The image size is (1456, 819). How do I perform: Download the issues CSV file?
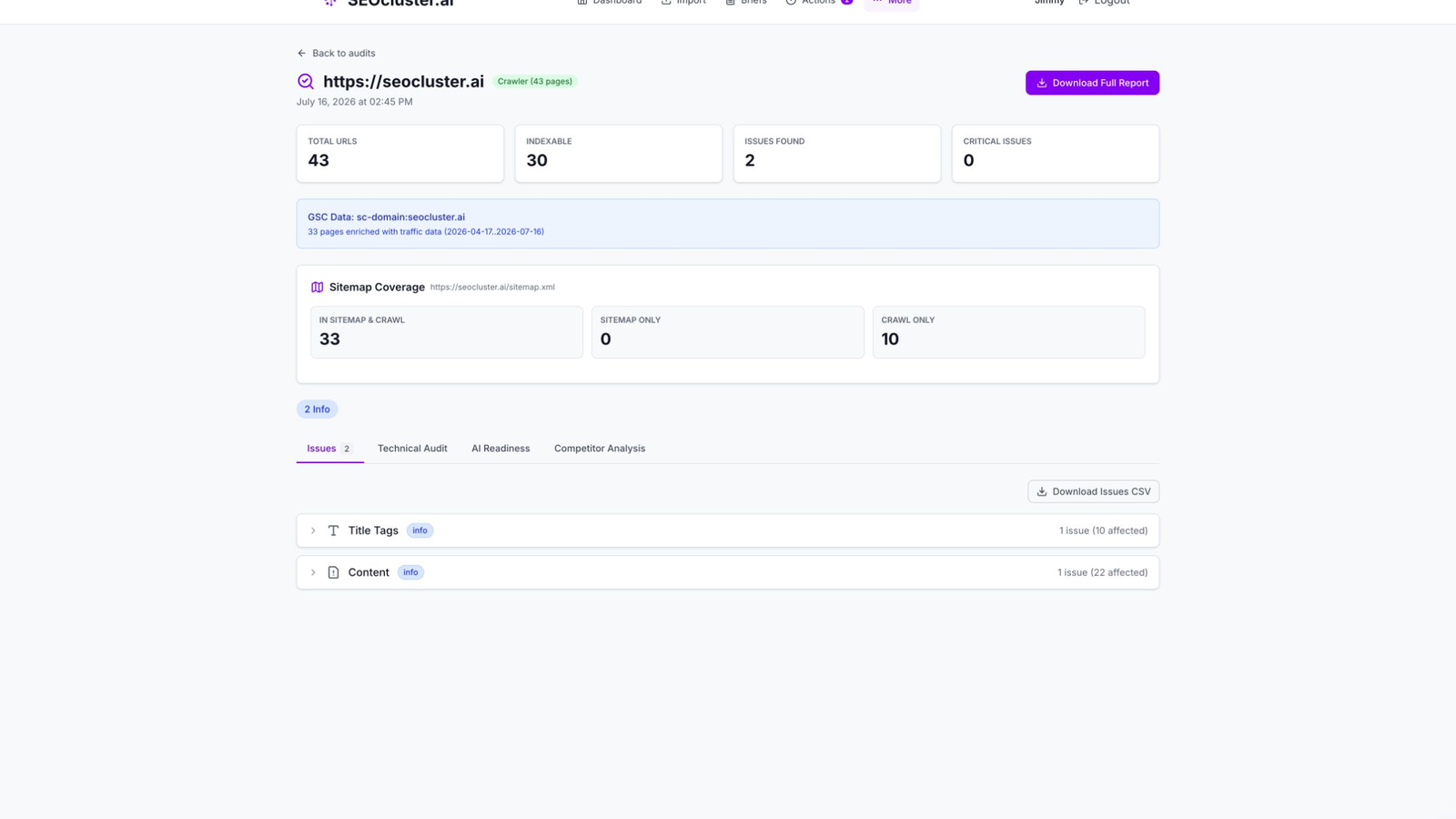click(1093, 491)
